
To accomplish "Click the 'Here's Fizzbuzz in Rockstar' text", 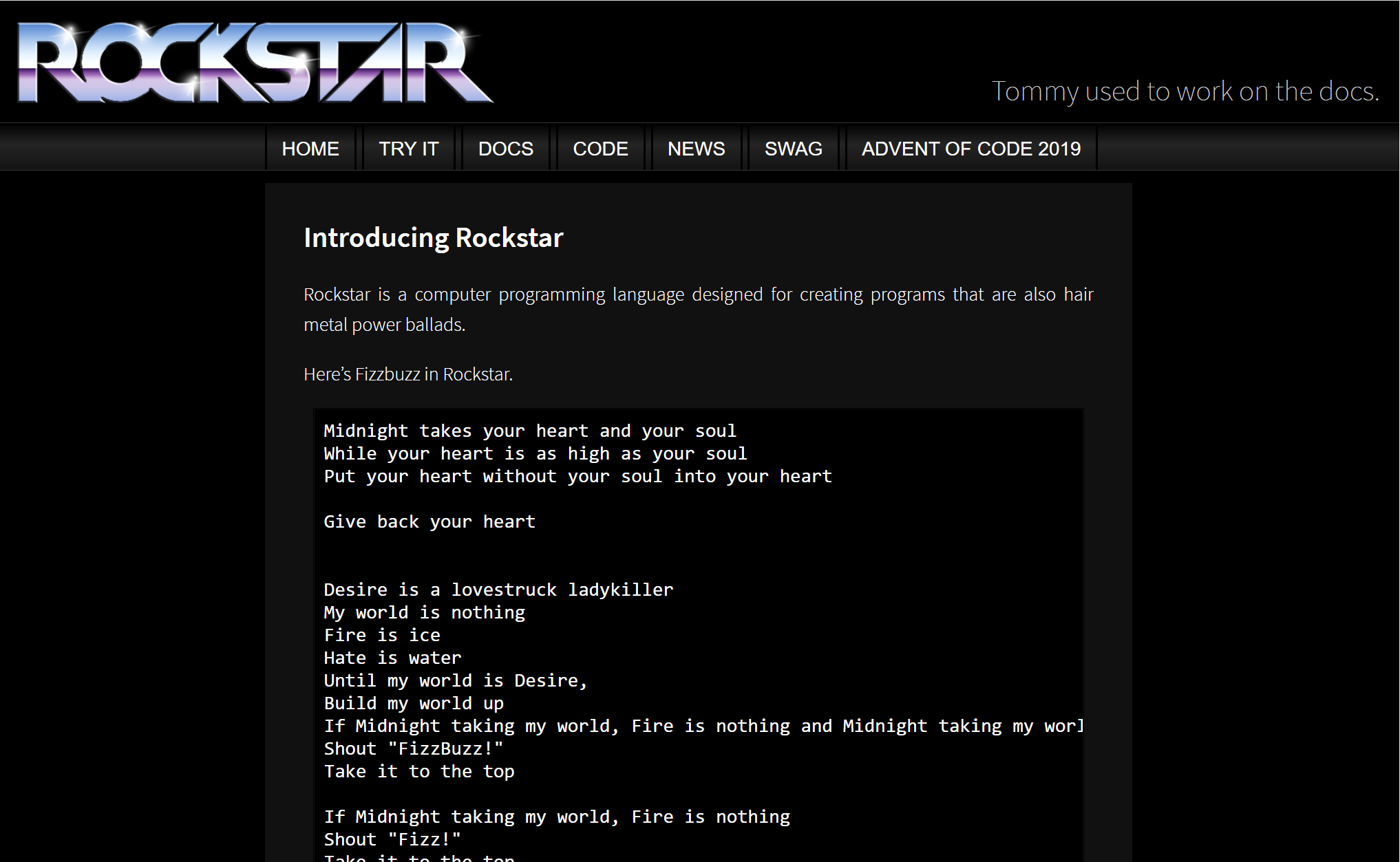I will [408, 374].
